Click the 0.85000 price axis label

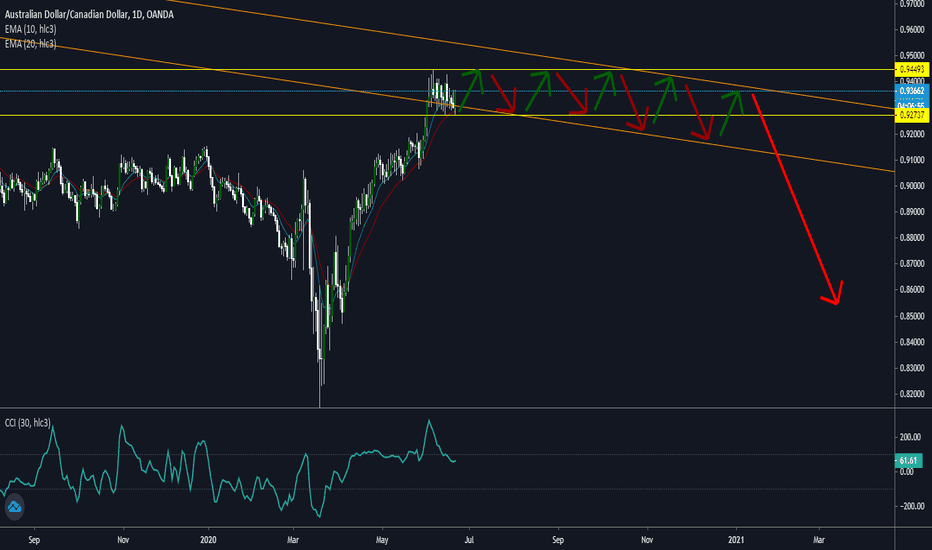tap(912, 316)
